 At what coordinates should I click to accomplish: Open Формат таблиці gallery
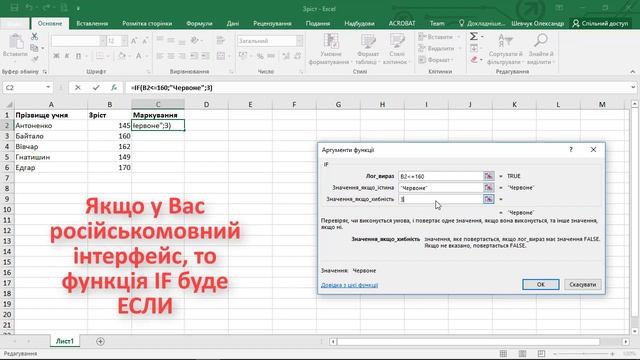coord(368,49)
